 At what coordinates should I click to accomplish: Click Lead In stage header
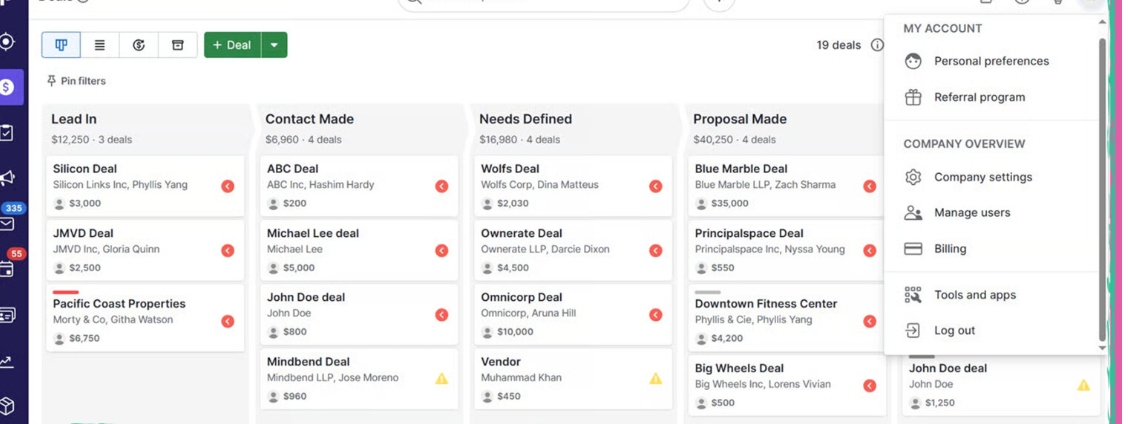pos(73,119)
